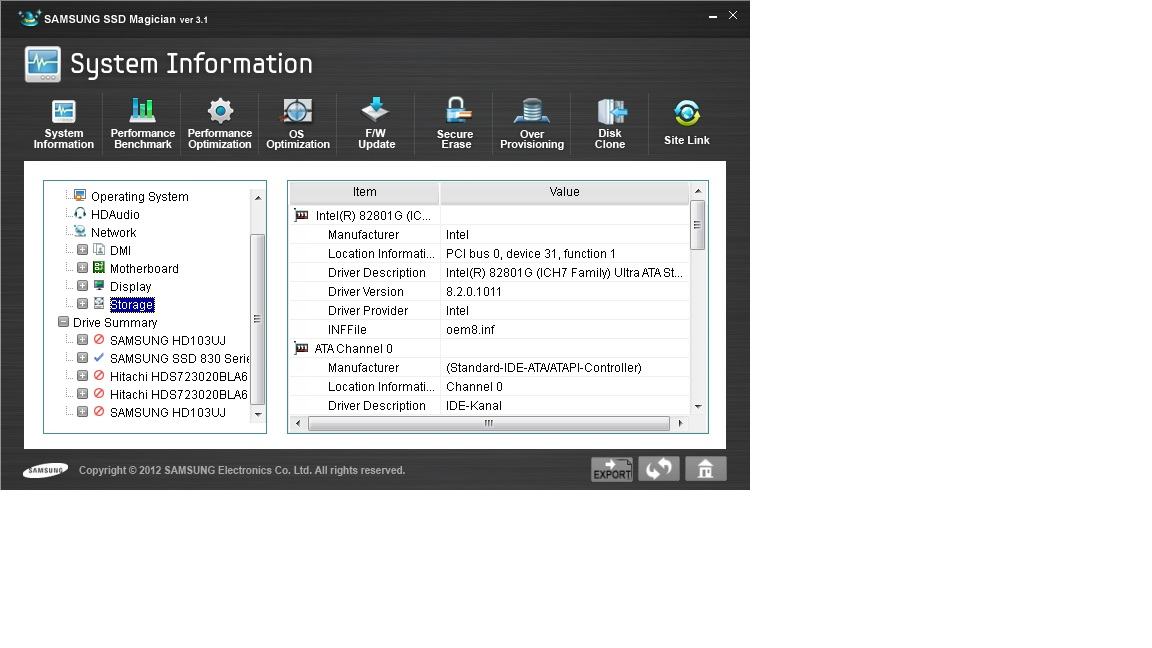
Task: Click horizontal scrollbar left arrow
Action: (x=298, y=423)
